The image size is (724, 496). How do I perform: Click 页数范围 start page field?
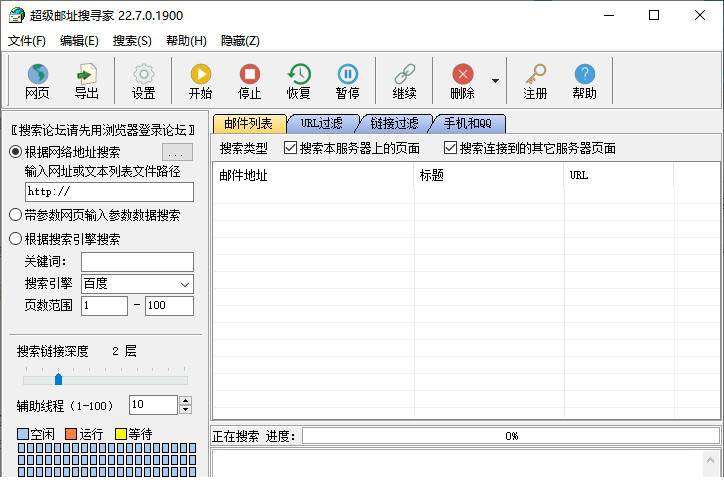click(x=104, y=306)
